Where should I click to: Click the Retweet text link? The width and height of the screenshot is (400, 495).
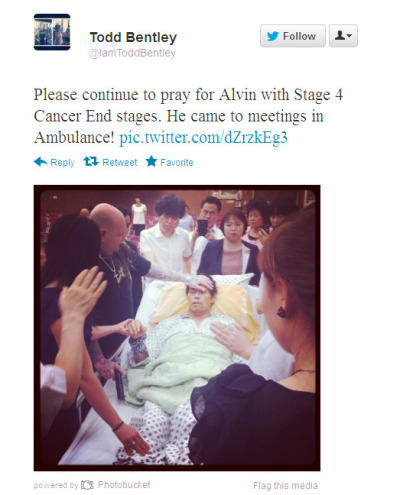(120, 162)
